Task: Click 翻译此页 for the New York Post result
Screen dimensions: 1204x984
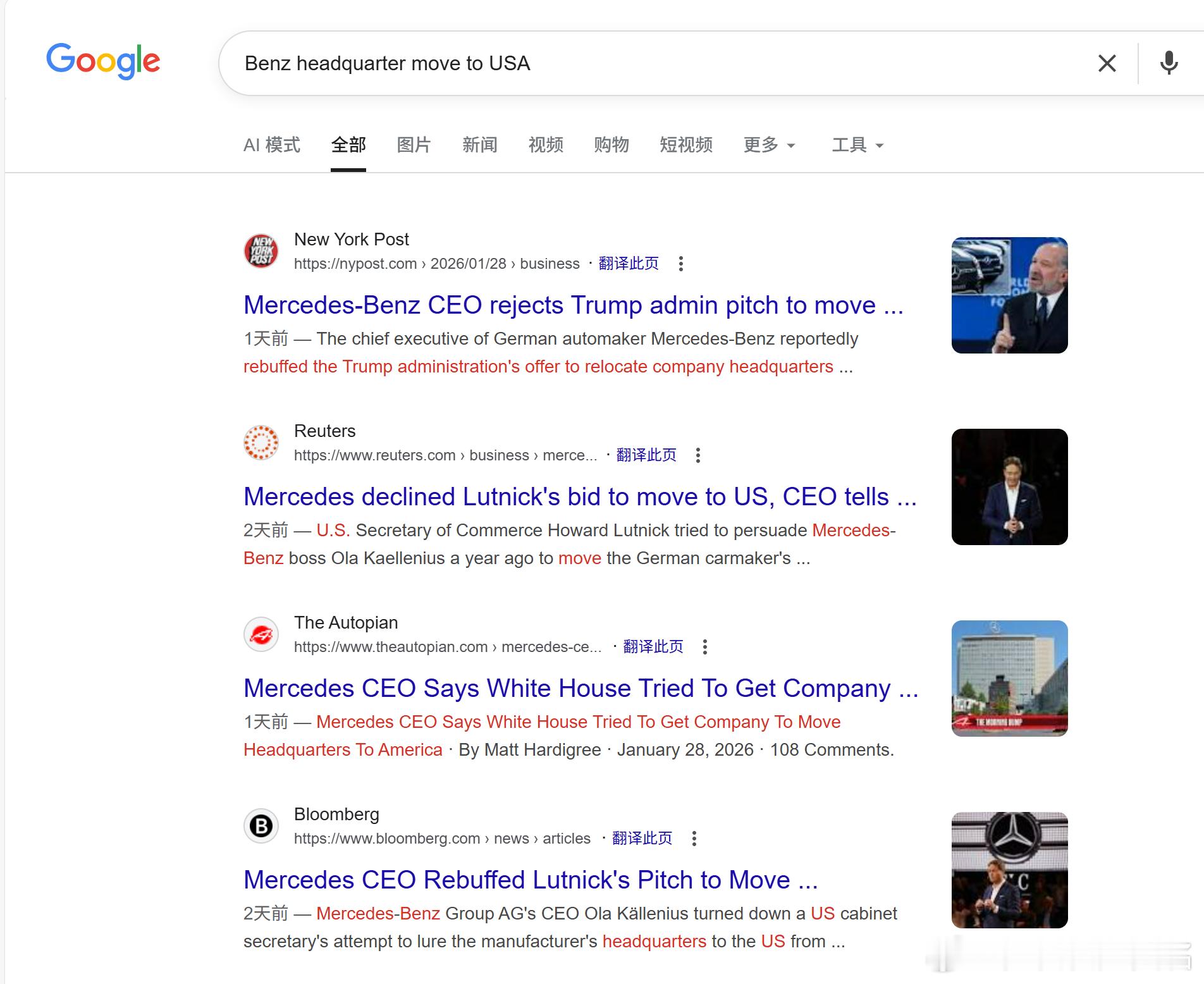Action: point(629,264)
